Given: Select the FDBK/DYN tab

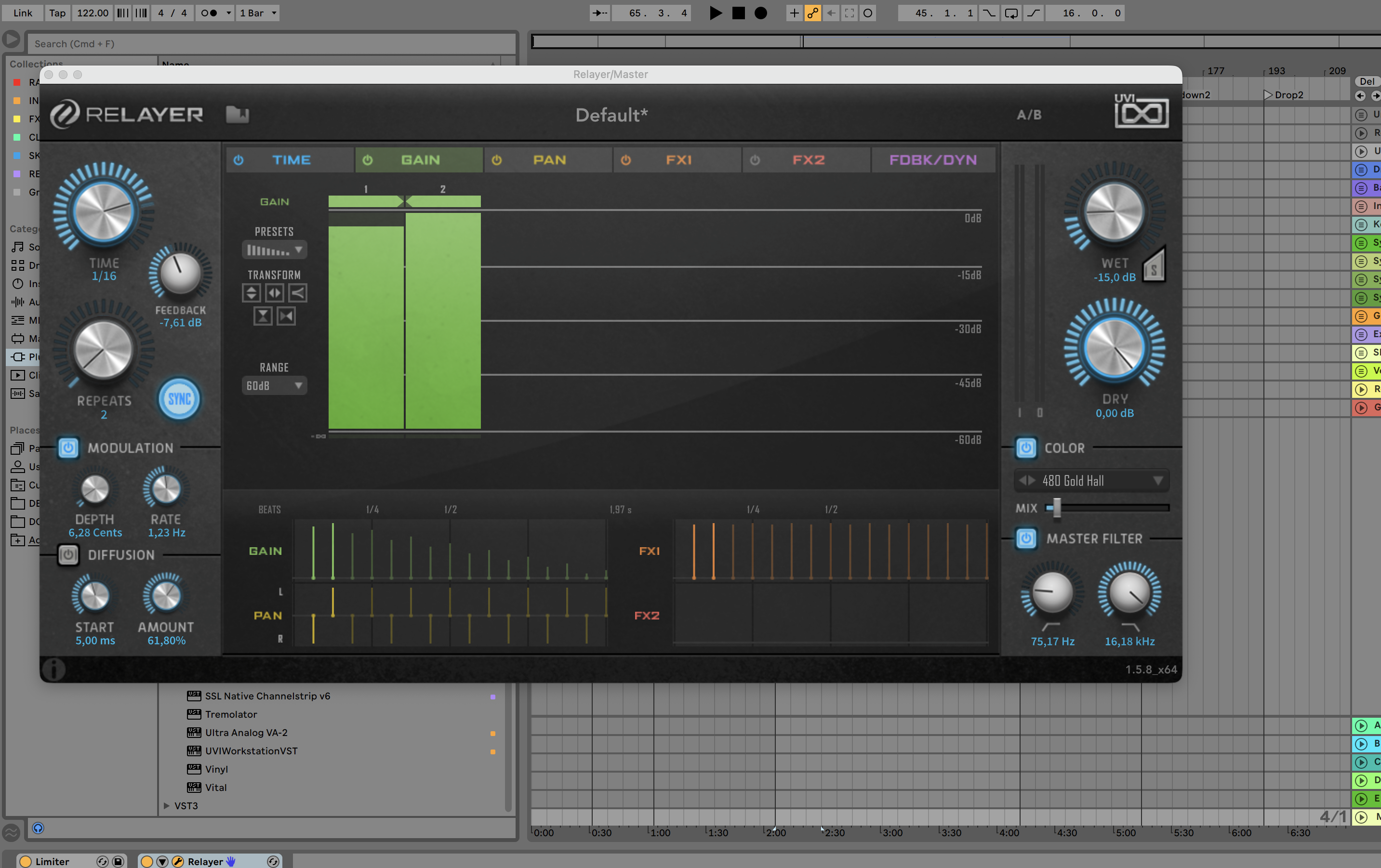Looking at the screenshot, I should point(933,160).
